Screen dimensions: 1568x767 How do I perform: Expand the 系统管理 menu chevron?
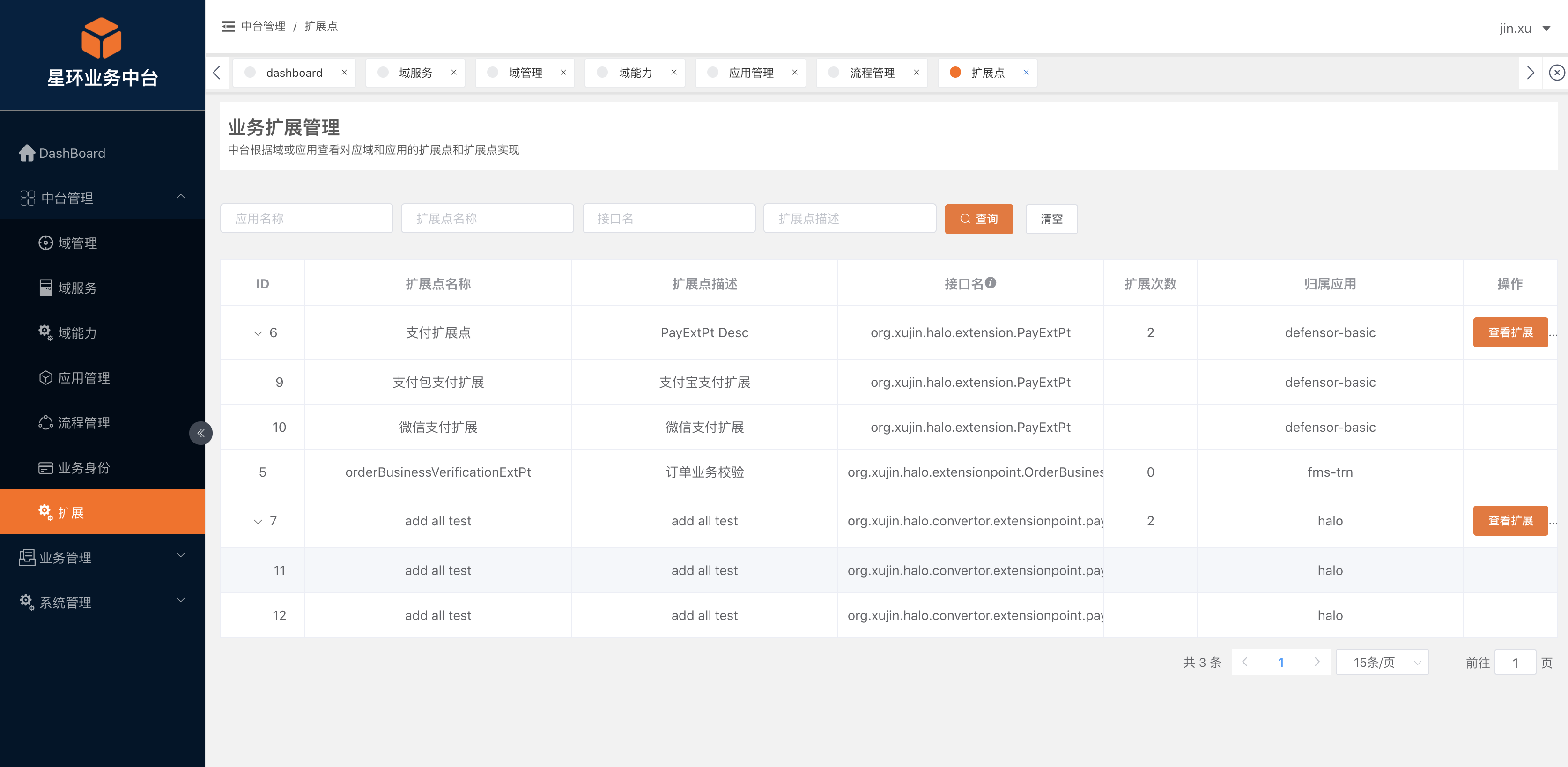coord(180,601)
